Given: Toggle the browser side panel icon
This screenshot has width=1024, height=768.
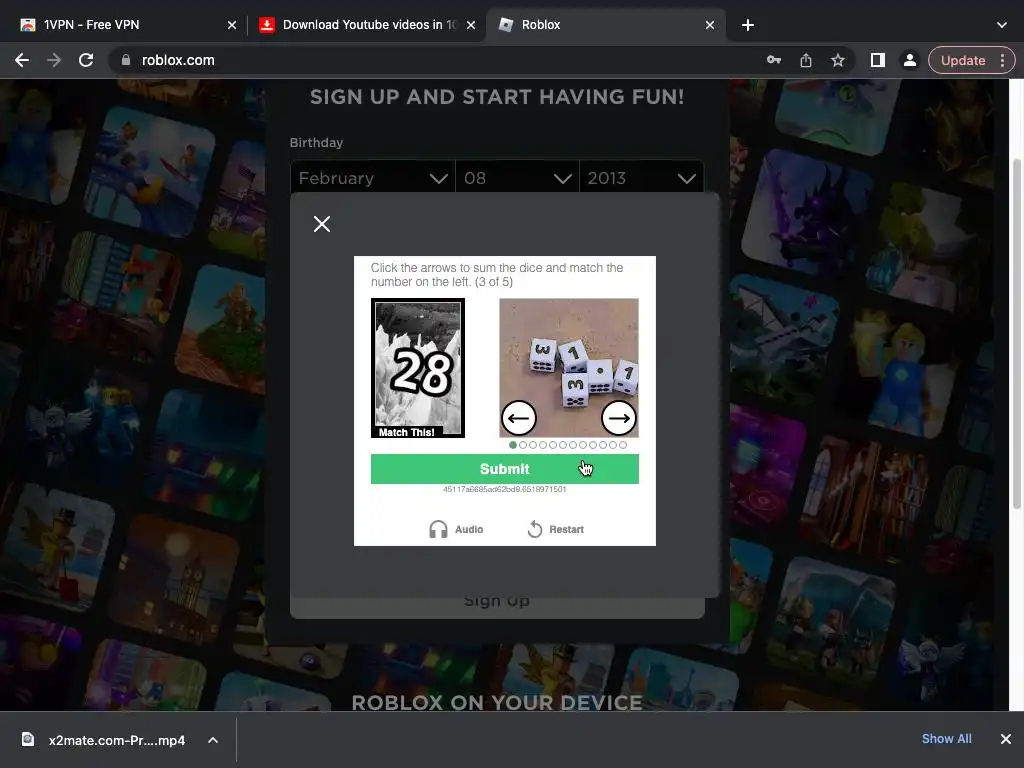Looking at the screenshot, I should click(x=878, y=60).
